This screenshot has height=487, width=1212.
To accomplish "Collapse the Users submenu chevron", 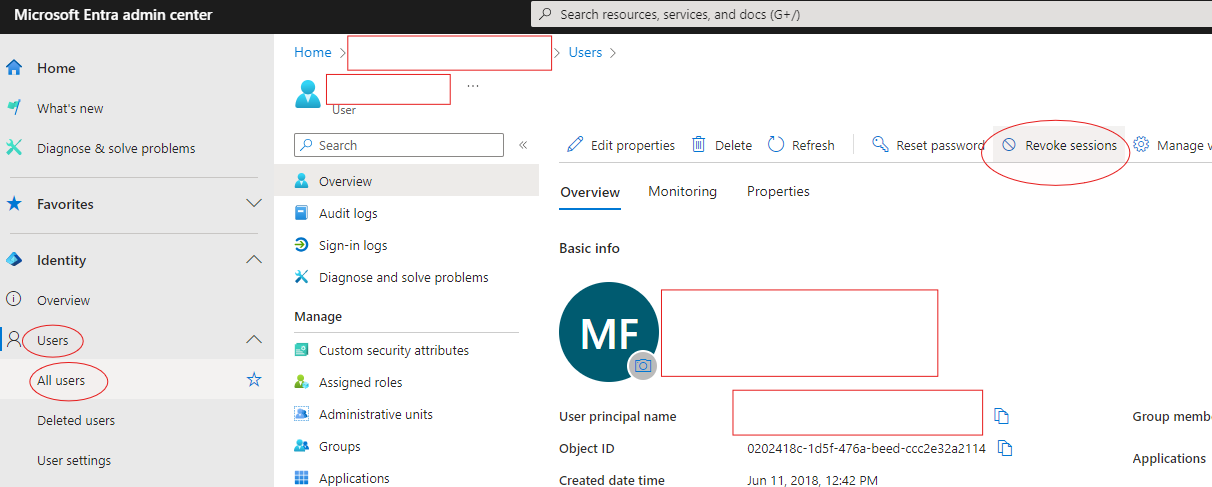I will point(254,340).
